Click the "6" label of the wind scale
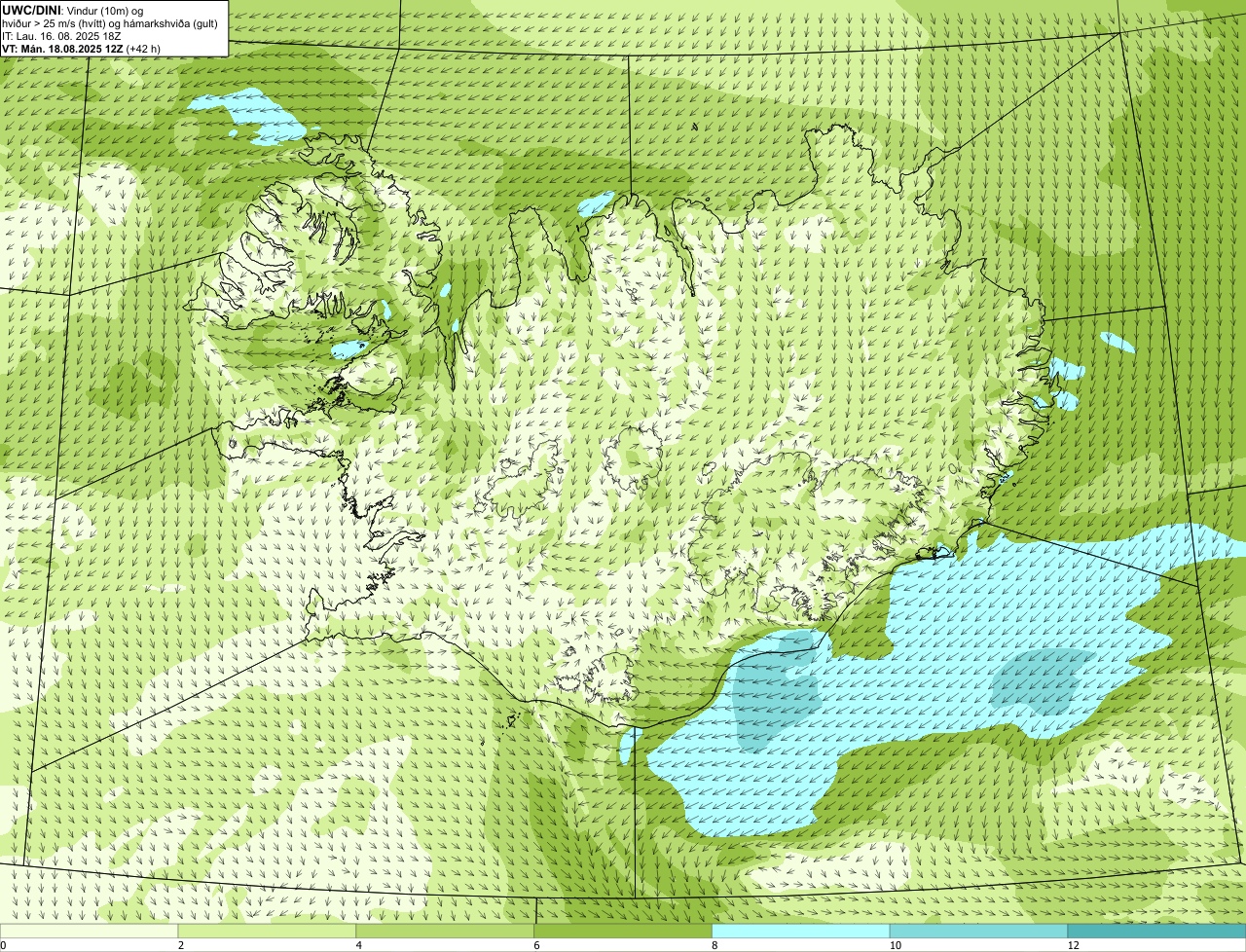The image size is (1246, 952). click(x=537, y=945)
